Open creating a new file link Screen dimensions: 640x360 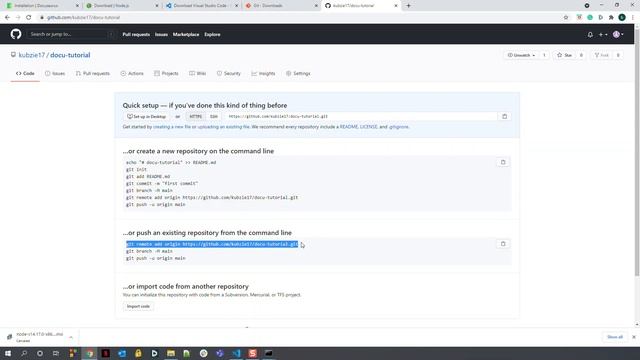[172, 127]
